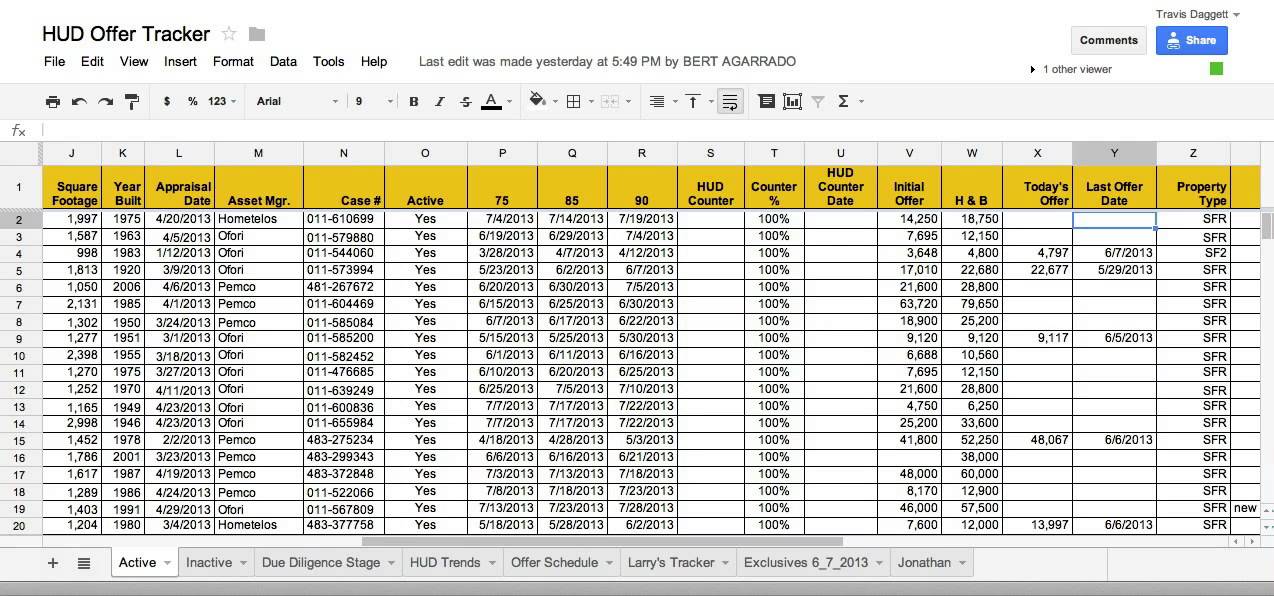Click the green viewer color square
The image size is (1274, 596).
[x=1216, y=69]
